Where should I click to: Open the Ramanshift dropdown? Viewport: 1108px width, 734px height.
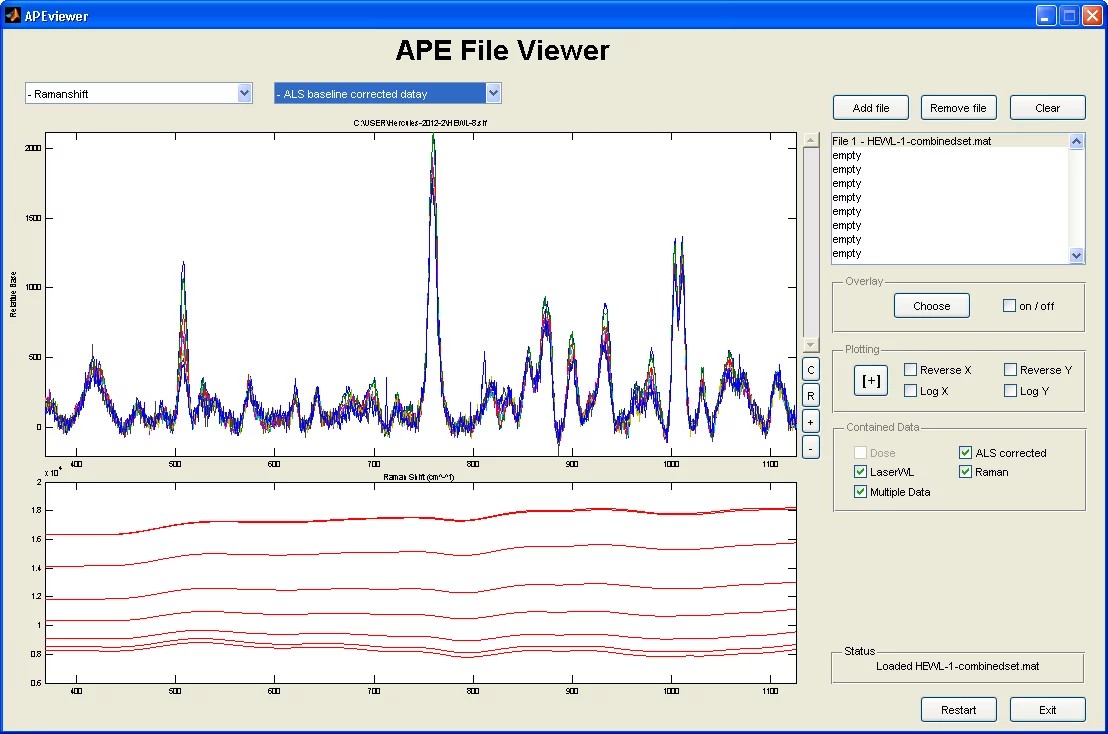138,93
